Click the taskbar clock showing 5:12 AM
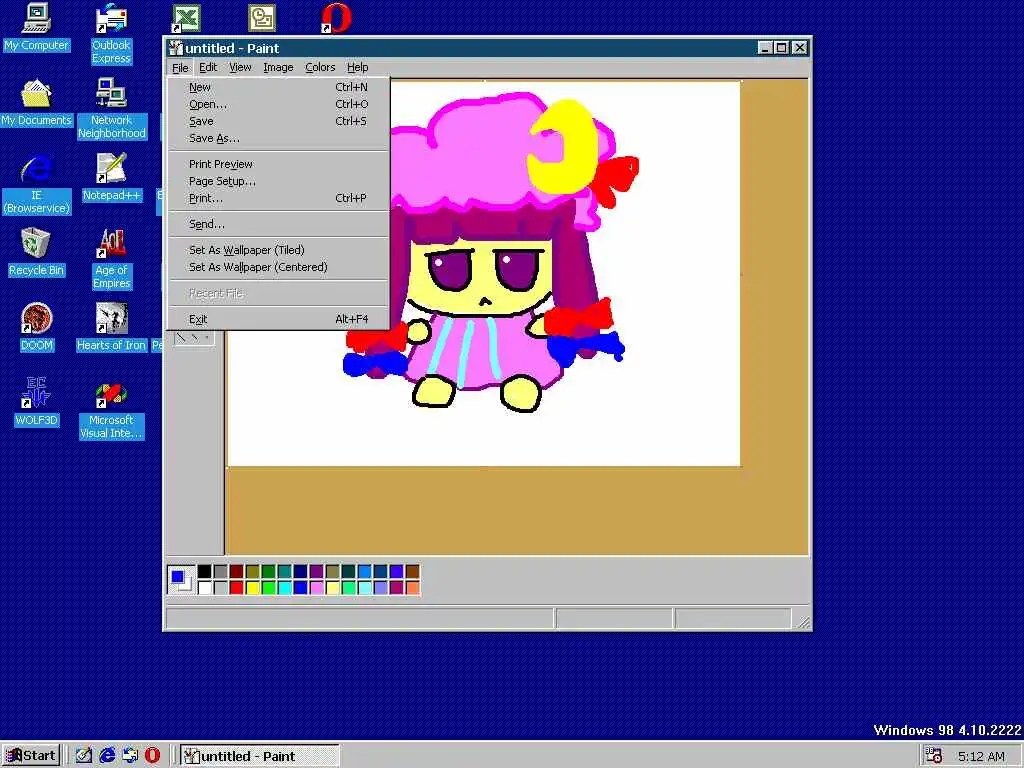Screen dimensions: 1024x768 pos(981,756)
